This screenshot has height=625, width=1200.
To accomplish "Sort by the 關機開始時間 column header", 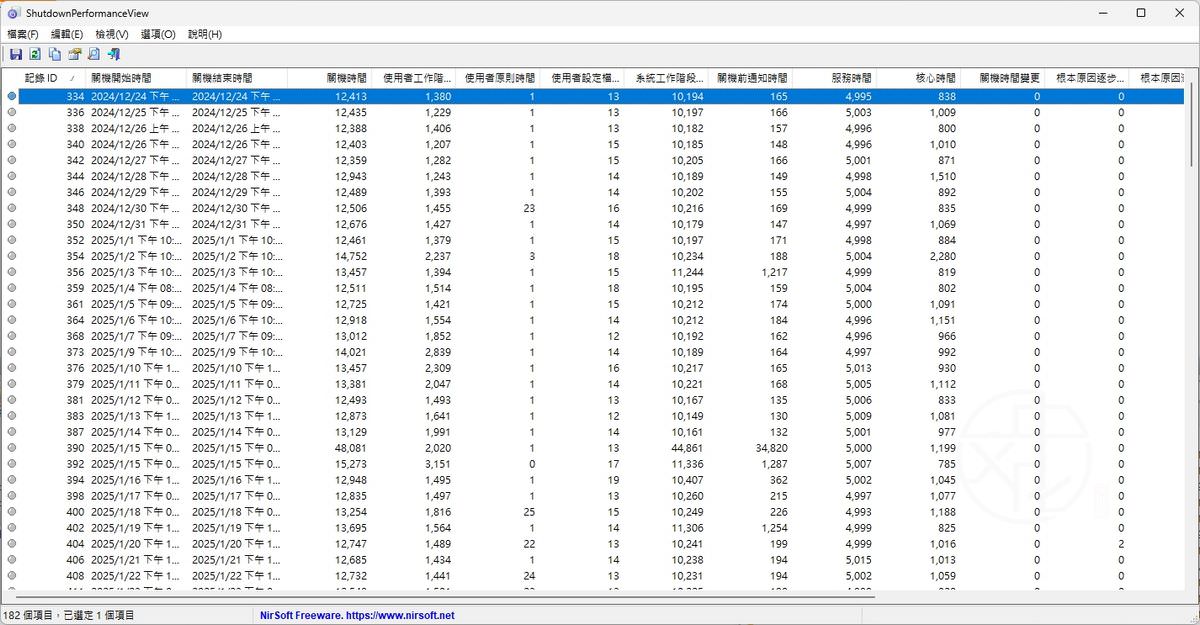I will (136, 77).
